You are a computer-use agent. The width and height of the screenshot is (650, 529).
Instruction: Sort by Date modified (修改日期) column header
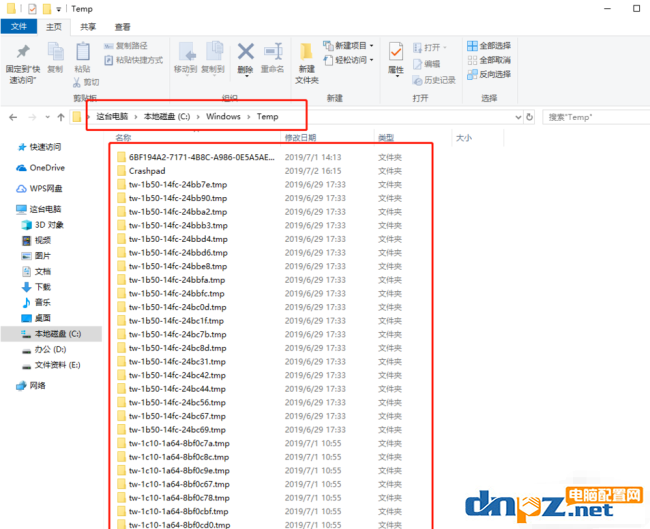[301, 138]
